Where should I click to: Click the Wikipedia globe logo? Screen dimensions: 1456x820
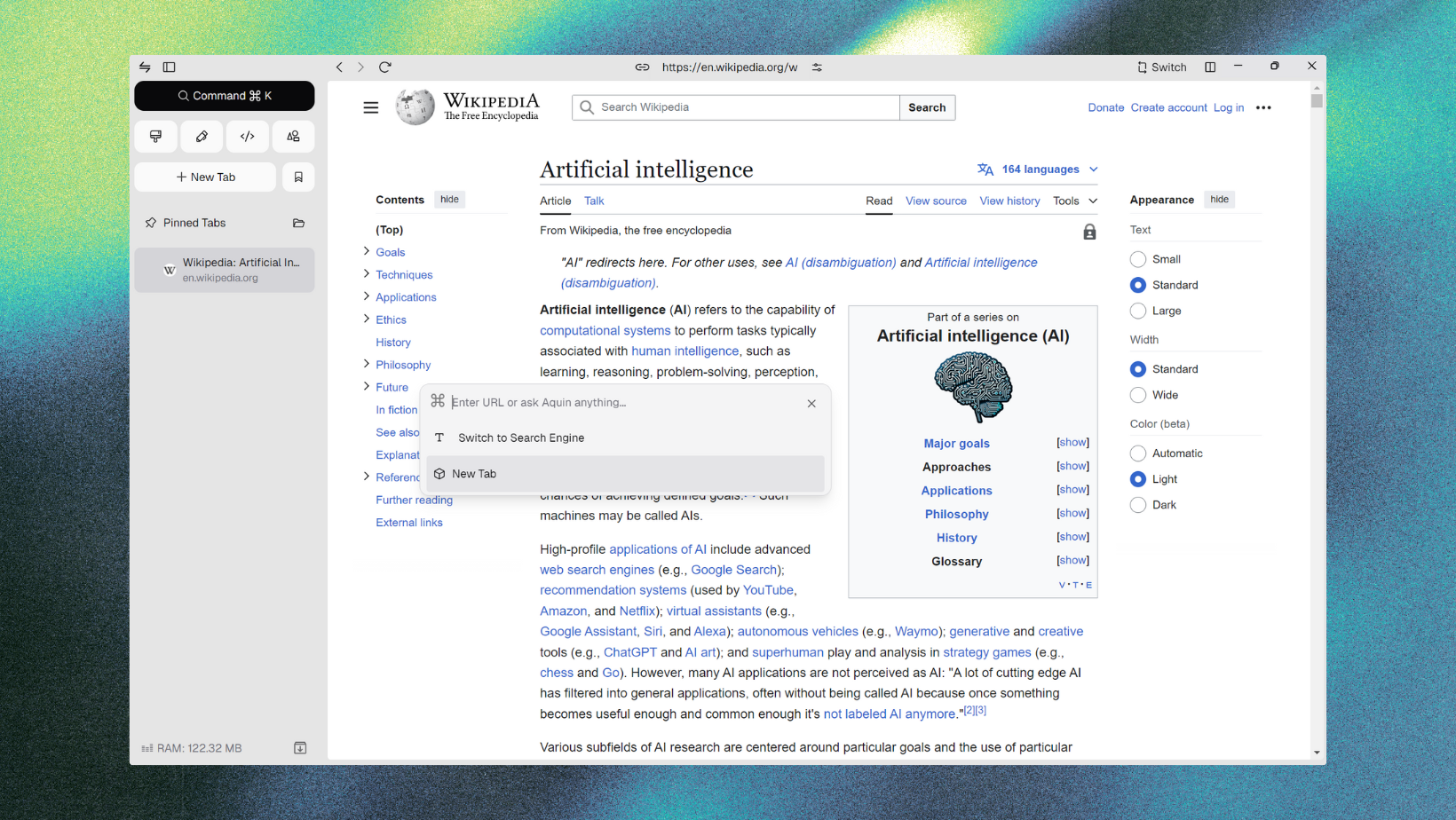tap(415, 107)
